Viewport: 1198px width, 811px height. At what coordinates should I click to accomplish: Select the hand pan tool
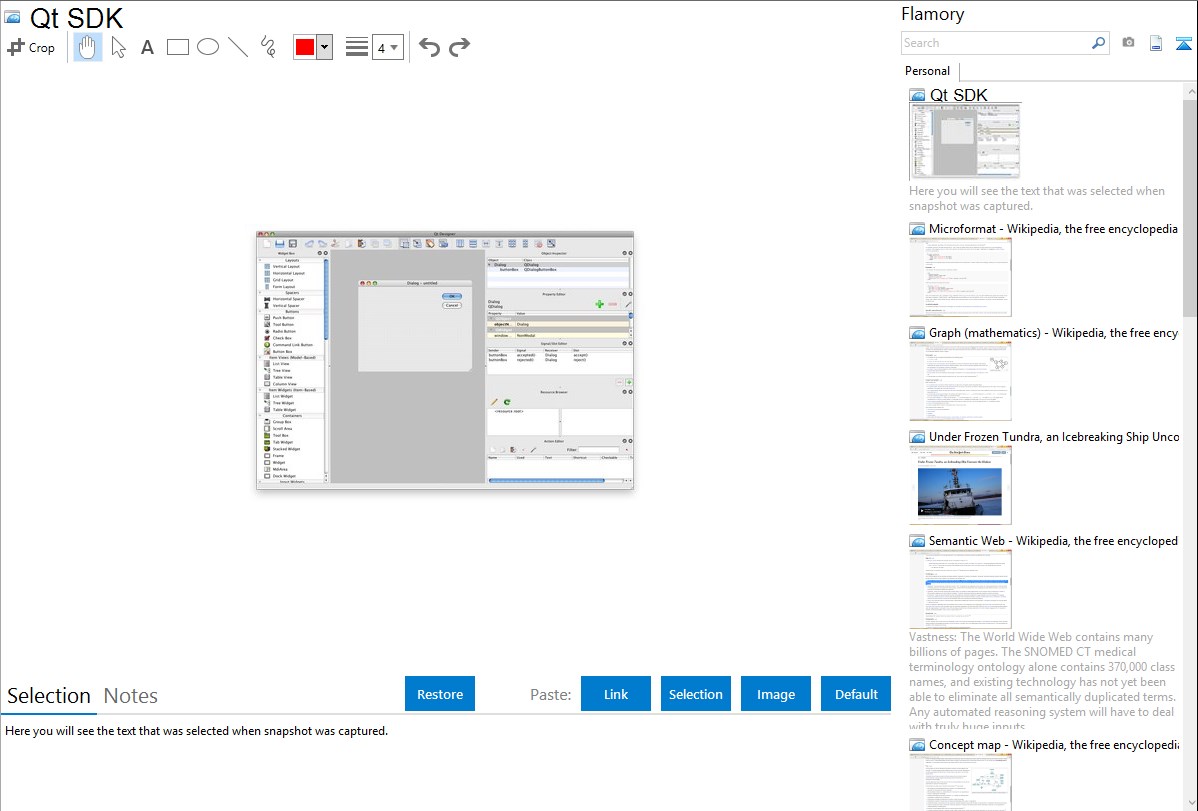pos(87,47)
